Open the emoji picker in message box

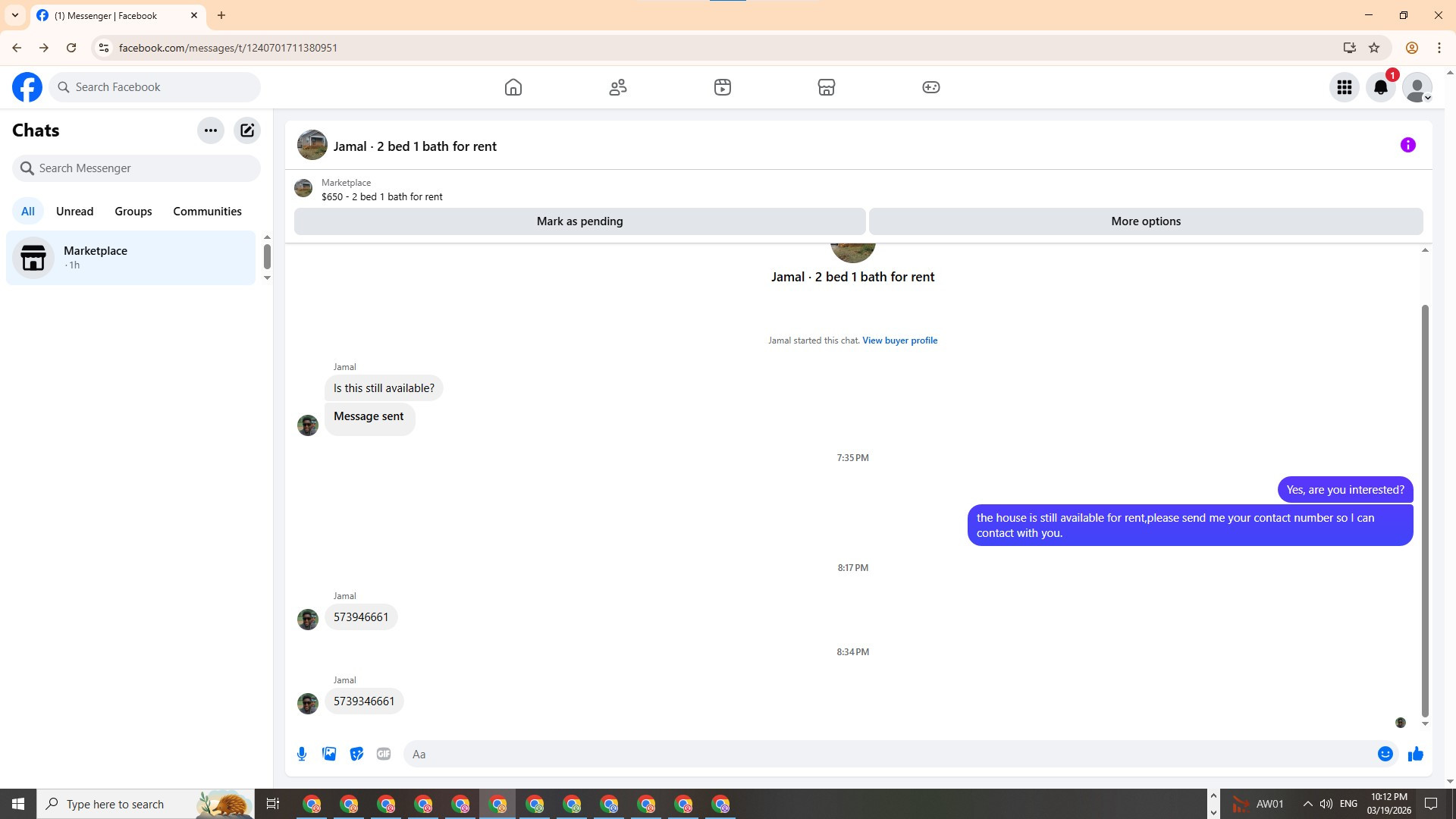click(x=1385, y=754)
